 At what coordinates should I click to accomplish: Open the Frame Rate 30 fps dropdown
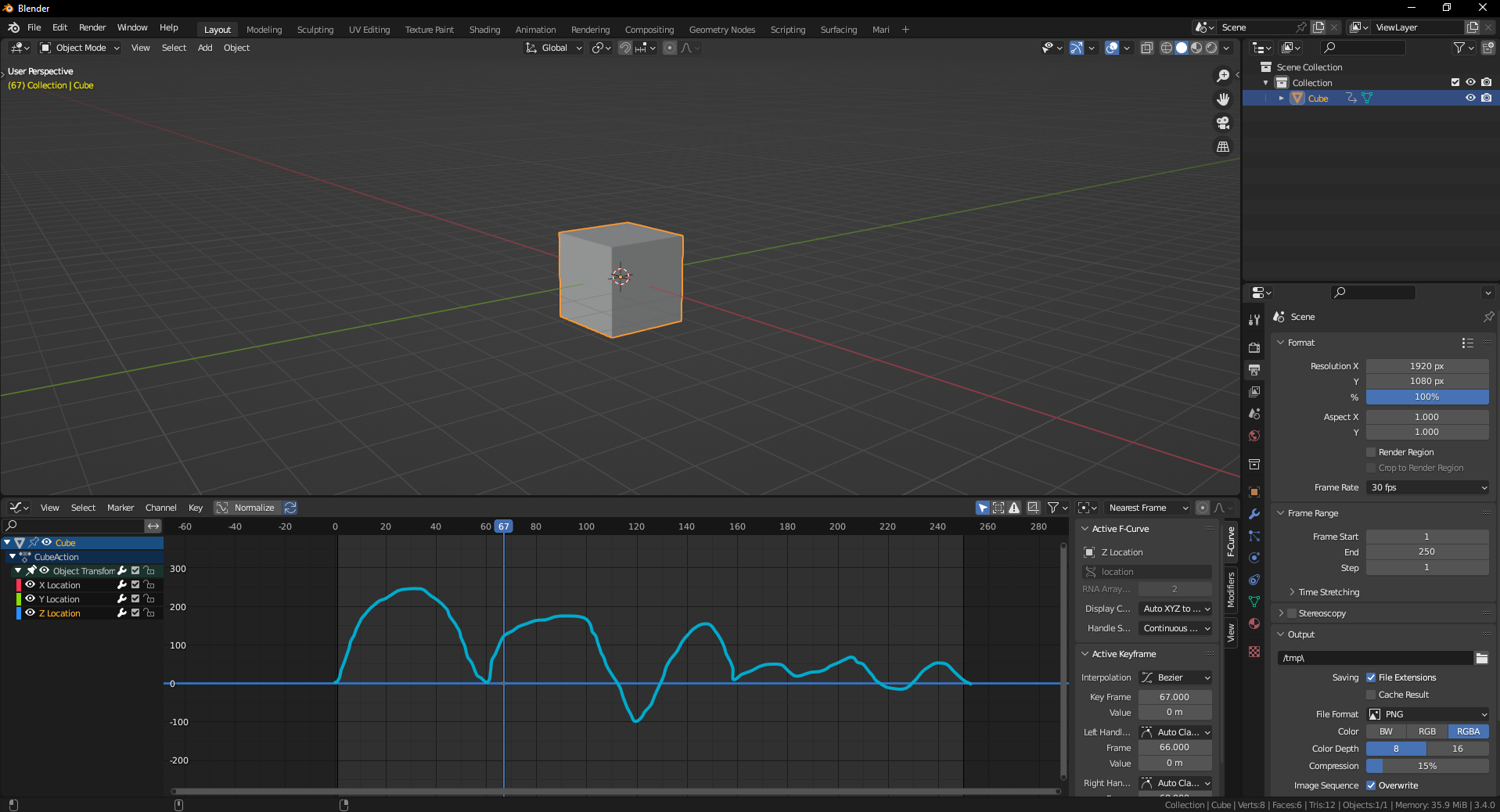pyautogui.click(x=1427, y=487)
